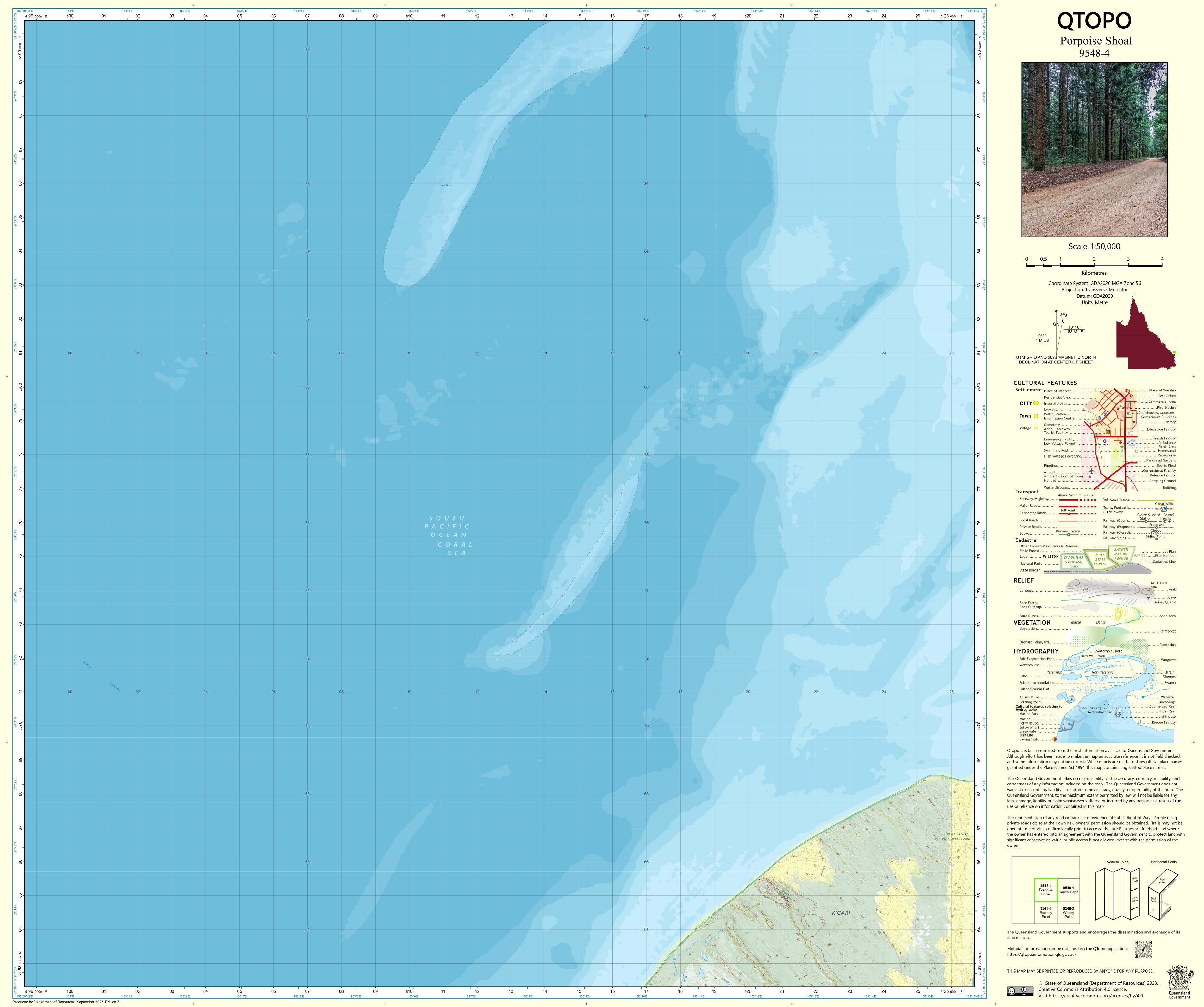Click the pine forest road photo thumbnail
Screen dimensions: 1204x1007
(x=1094, y=150)
